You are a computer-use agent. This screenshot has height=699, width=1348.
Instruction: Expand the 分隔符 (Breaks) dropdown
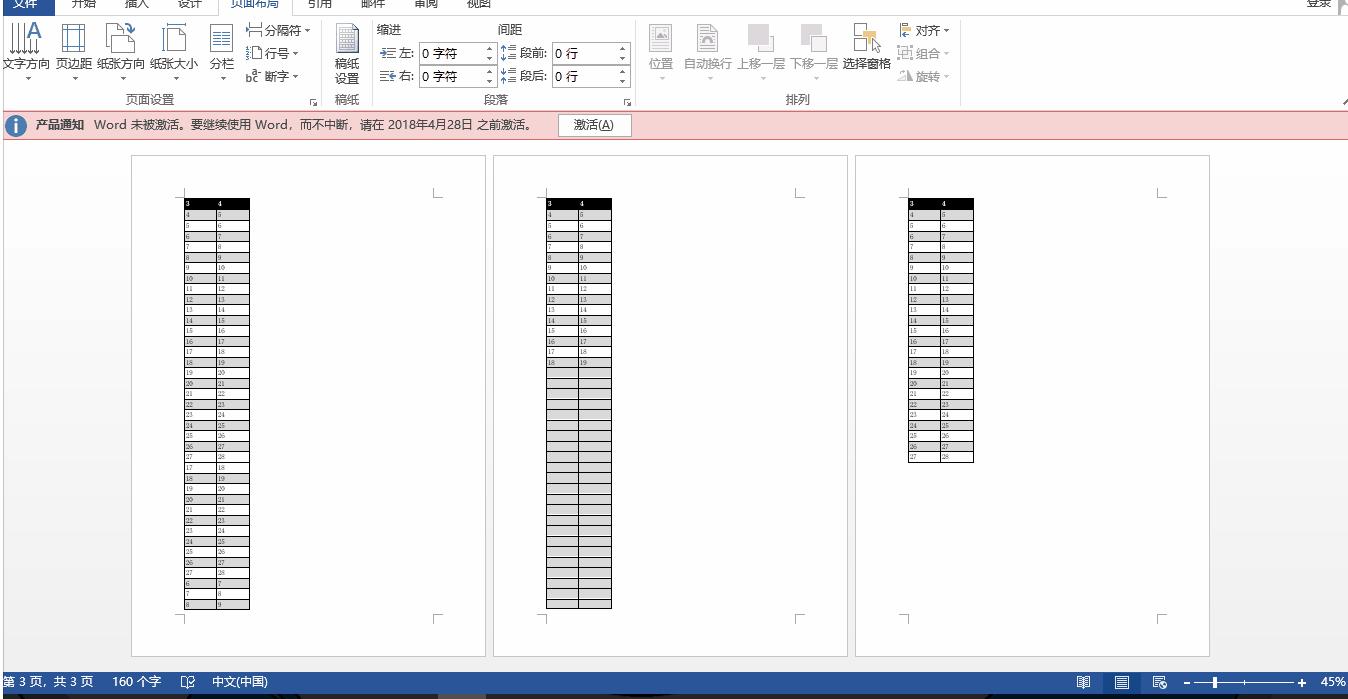tap(277, 29)
